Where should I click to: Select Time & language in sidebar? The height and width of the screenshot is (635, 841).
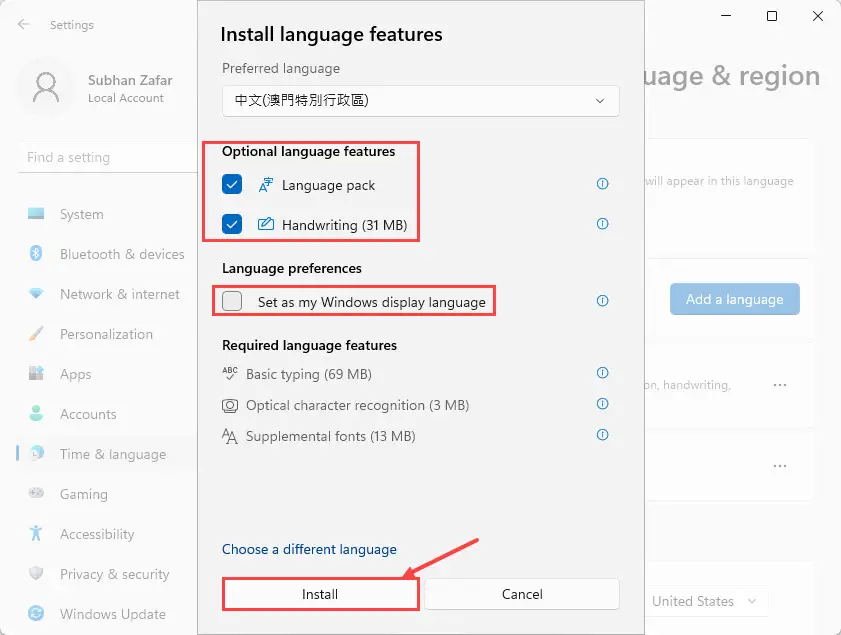[x=107, y=454]
